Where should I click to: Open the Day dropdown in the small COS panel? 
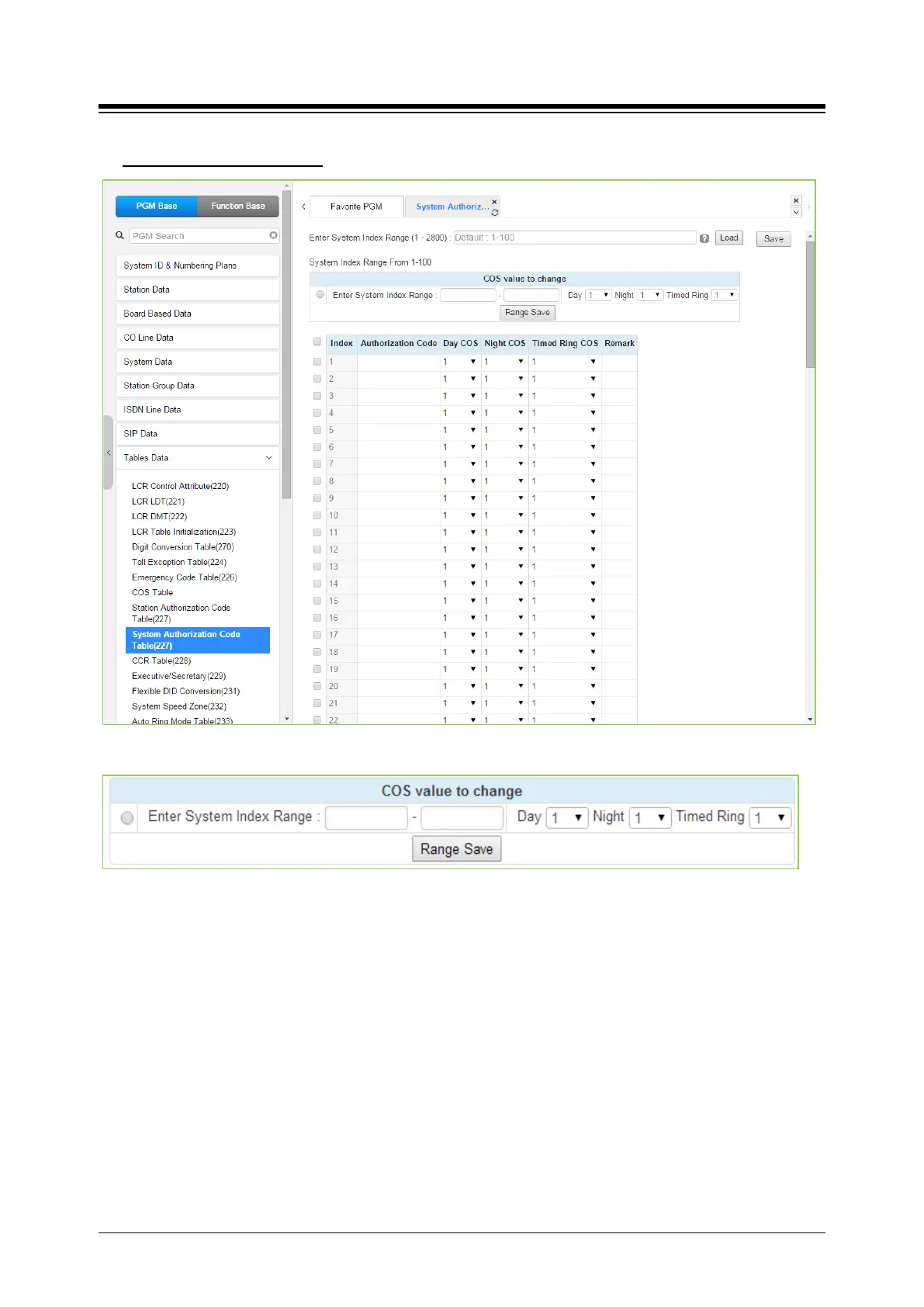click(x=598, y=295)
